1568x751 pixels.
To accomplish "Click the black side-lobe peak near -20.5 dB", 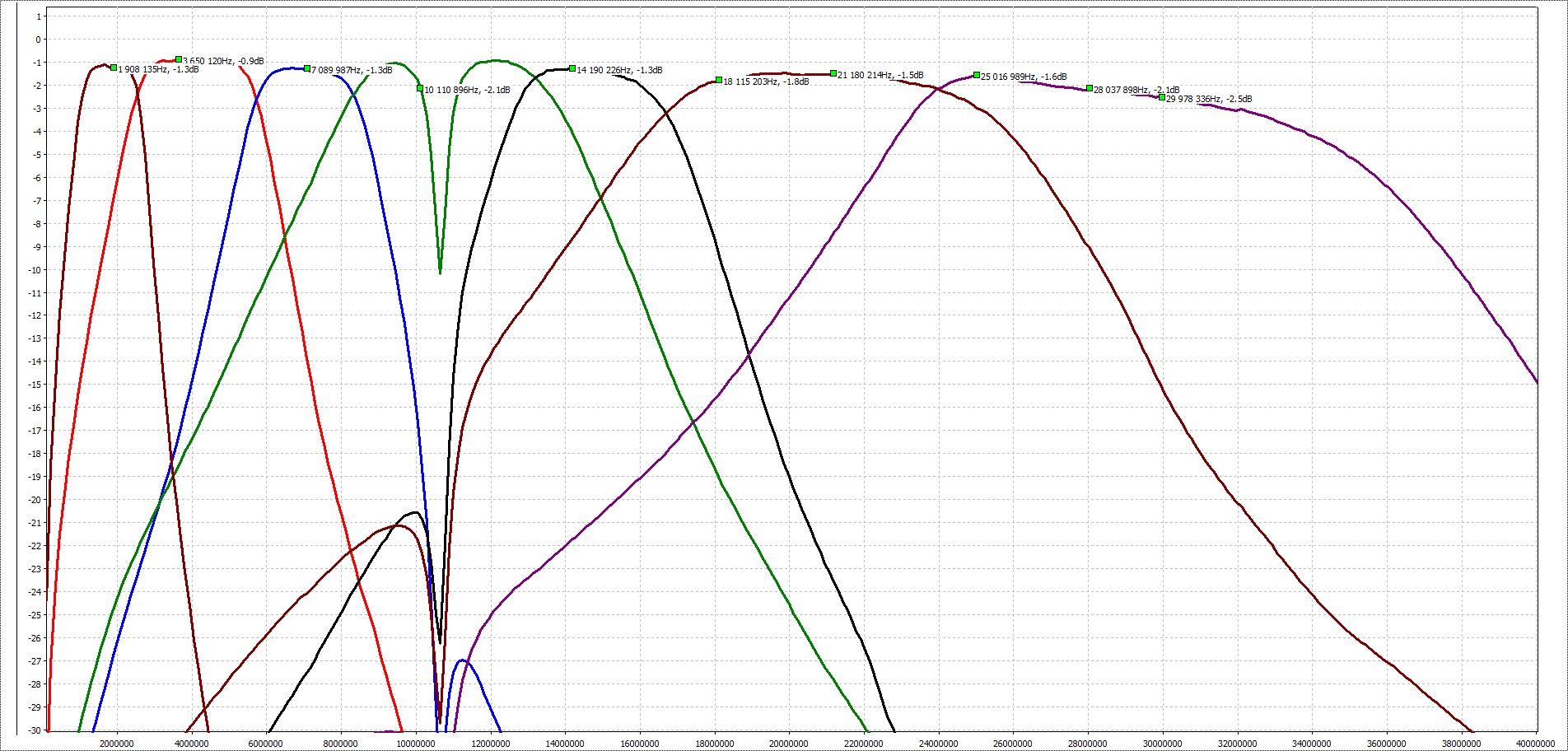I will coord(414,512).
